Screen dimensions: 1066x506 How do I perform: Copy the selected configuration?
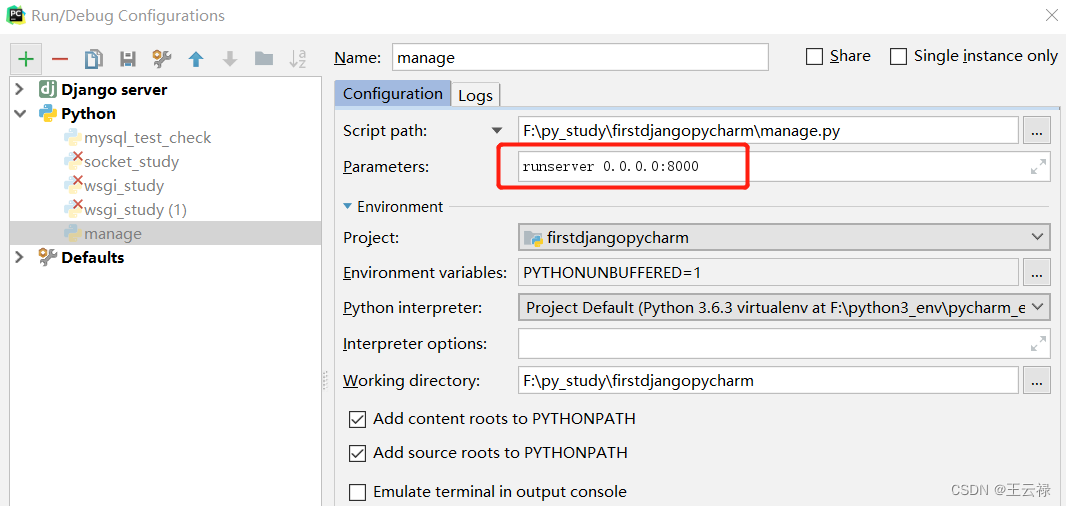(94, 59)
